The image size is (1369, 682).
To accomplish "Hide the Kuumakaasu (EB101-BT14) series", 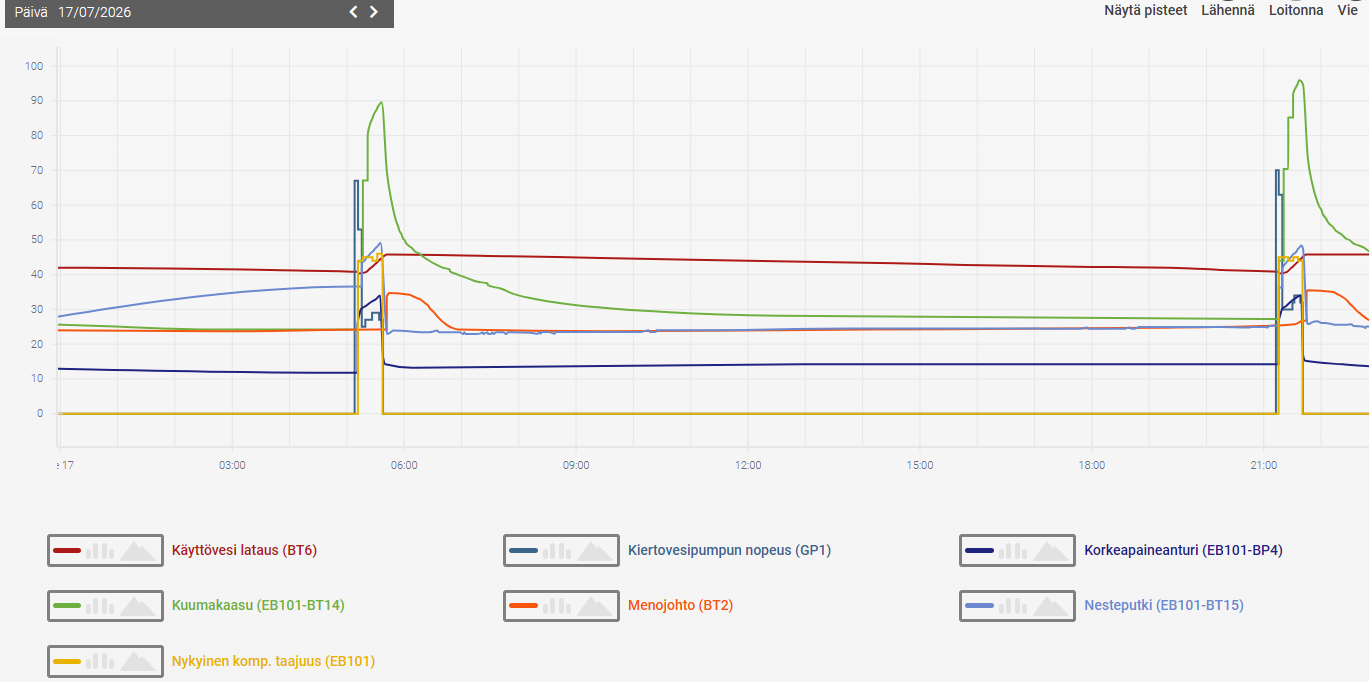I will tap(258, 605).
